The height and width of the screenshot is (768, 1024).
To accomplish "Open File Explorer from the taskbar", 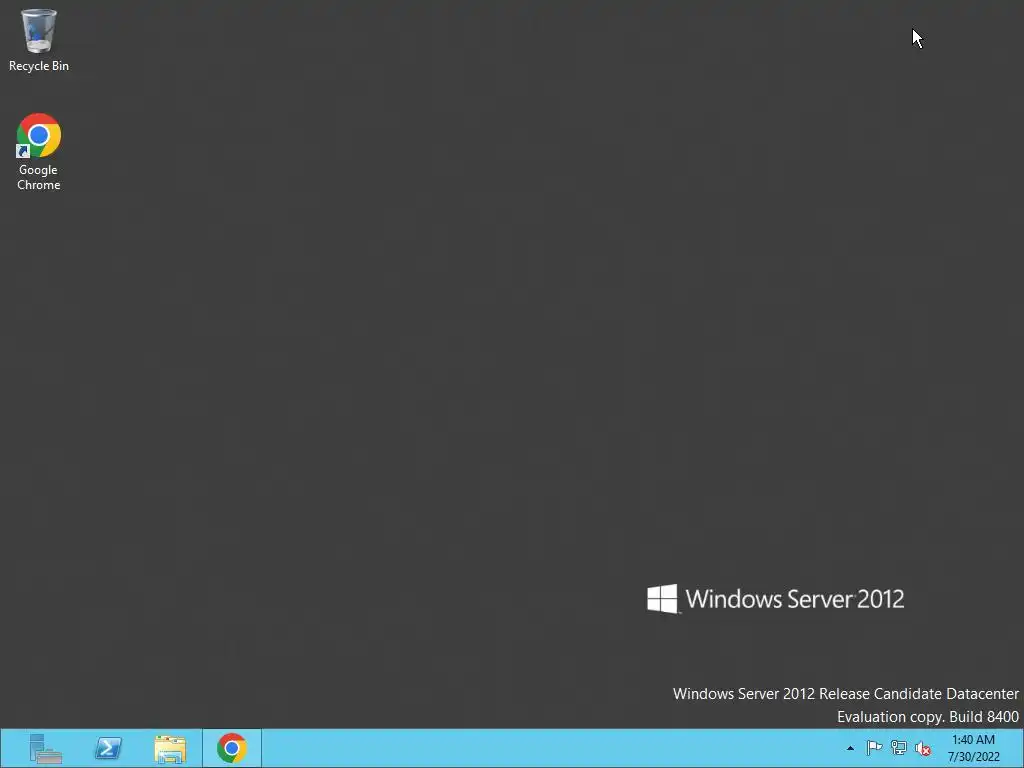I will (170, 748).
